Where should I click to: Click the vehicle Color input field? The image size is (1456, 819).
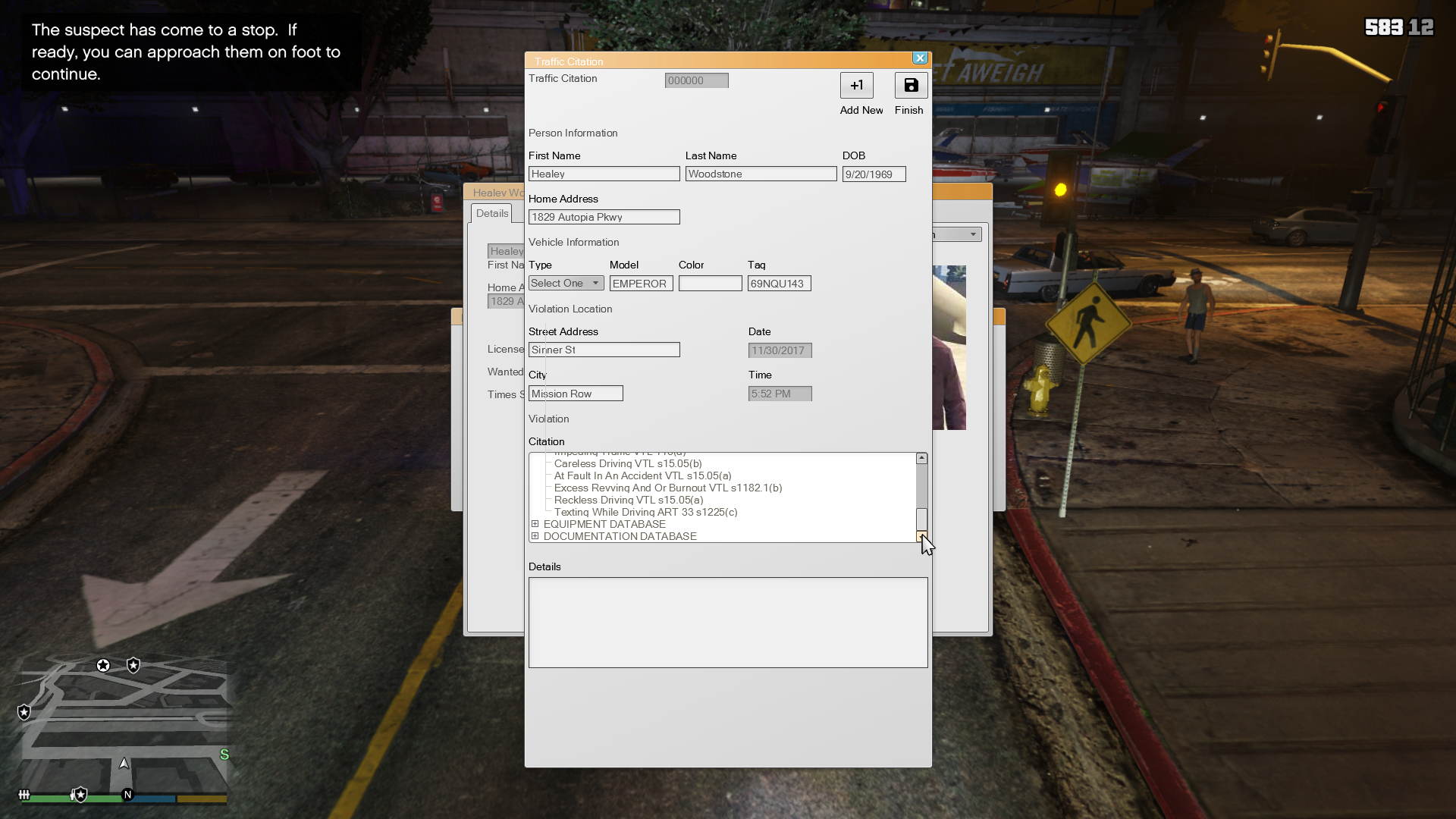pyautogui.click(x=710, y=284)
